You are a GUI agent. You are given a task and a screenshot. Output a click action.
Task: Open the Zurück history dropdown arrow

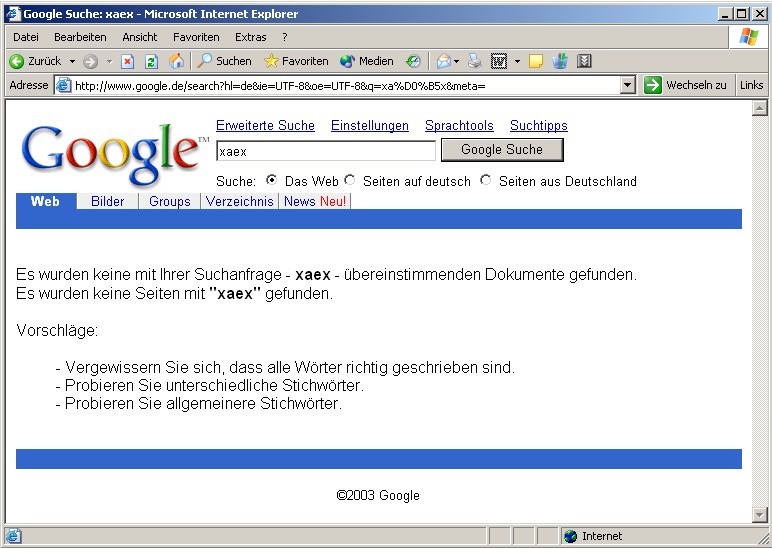72,62
